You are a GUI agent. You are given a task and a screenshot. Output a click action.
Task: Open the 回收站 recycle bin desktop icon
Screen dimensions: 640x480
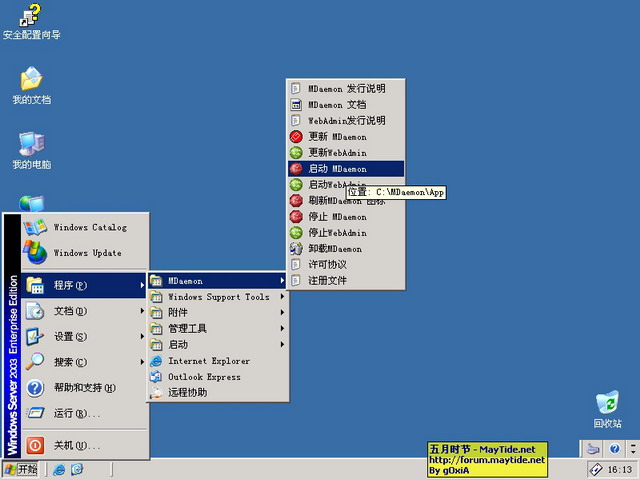click(607, 405)
